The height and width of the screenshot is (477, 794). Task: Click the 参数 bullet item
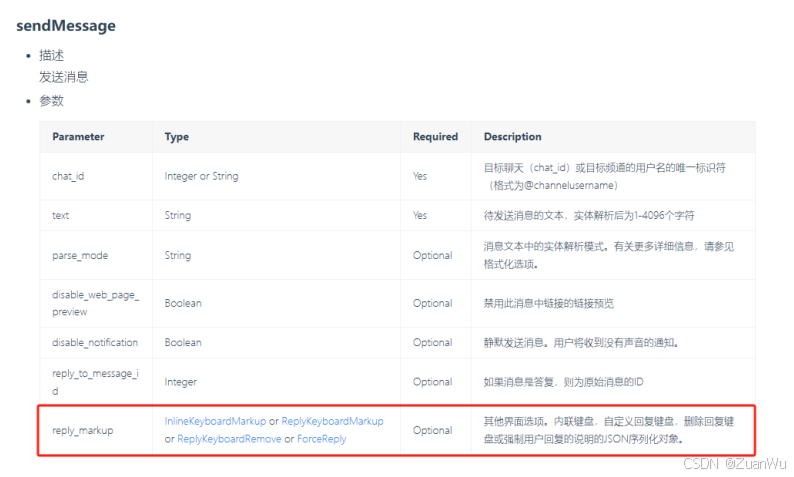click(52, 101)
